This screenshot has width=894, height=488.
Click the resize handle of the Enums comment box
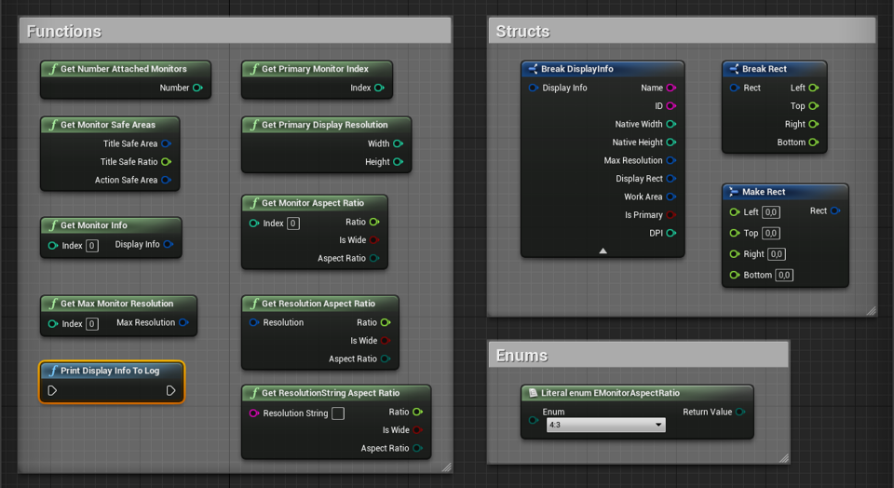[x=785, y=458]
